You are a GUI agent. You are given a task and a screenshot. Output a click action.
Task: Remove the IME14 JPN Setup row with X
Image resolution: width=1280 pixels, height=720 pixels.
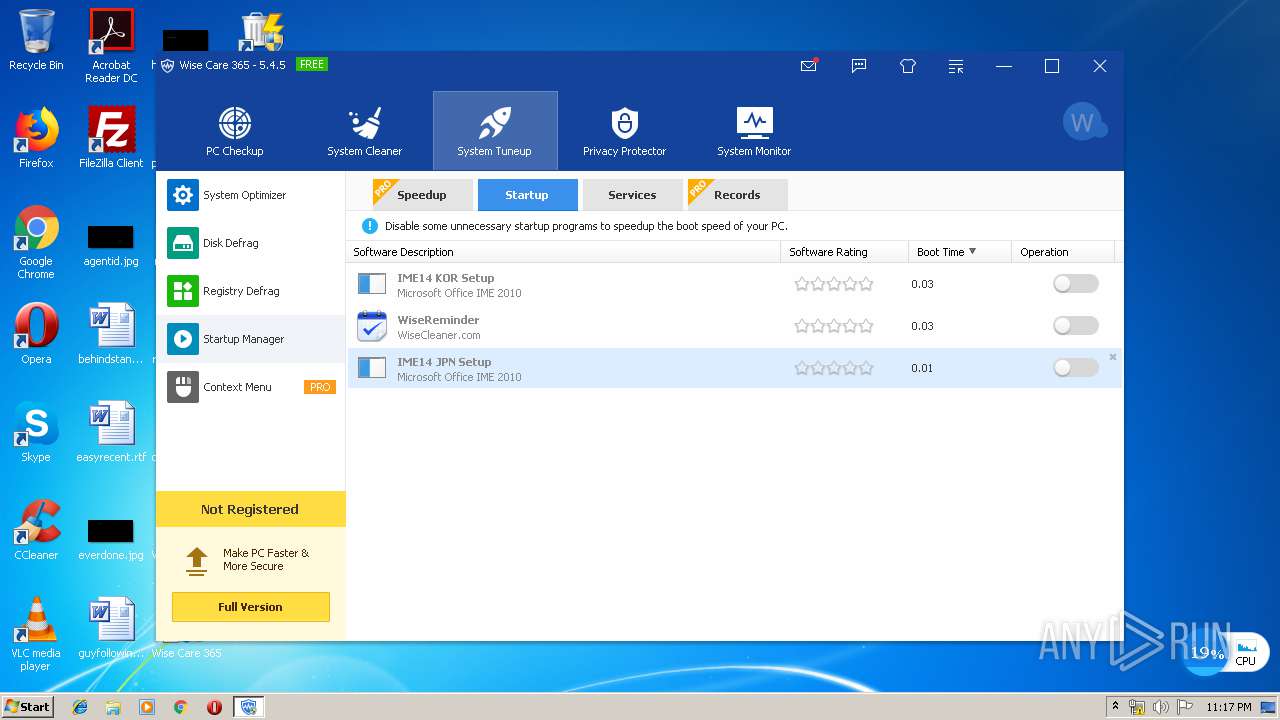pos(1113,357)
